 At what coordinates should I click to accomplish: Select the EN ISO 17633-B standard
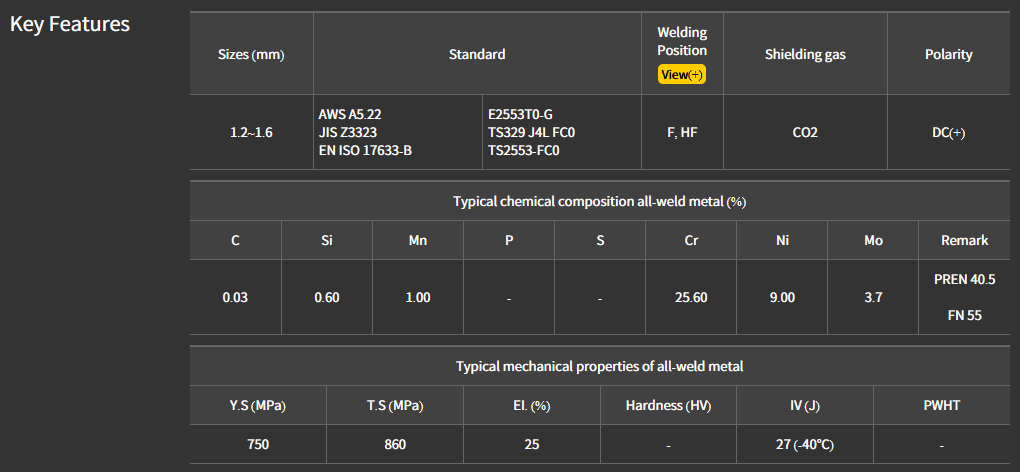365,150
